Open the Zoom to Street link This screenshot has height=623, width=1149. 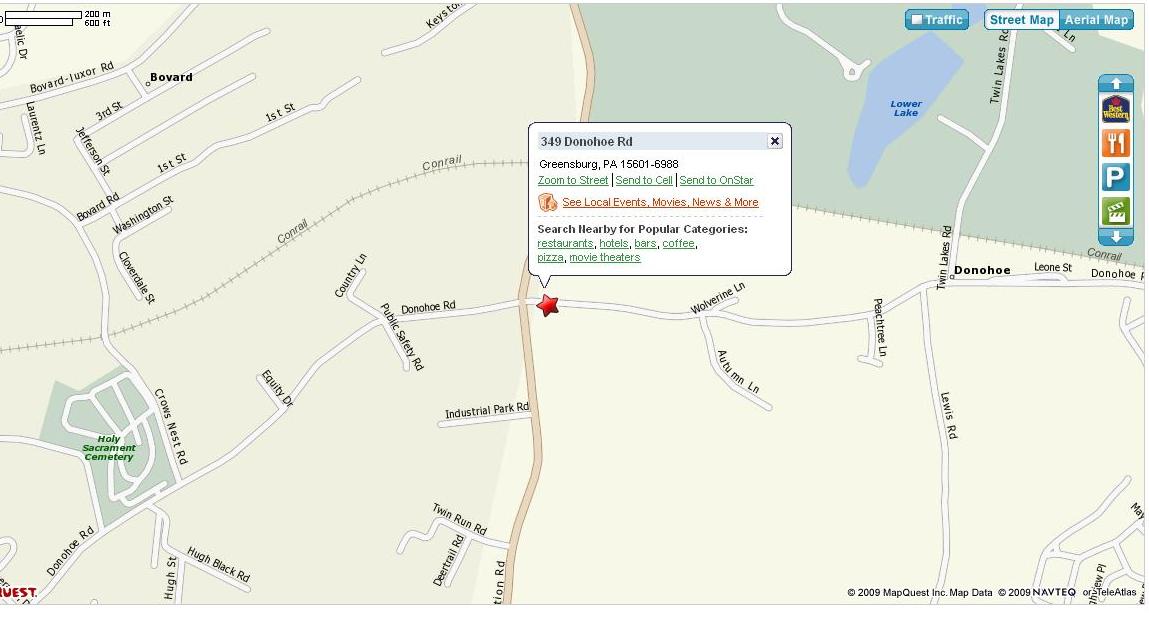tap(573, 180)
